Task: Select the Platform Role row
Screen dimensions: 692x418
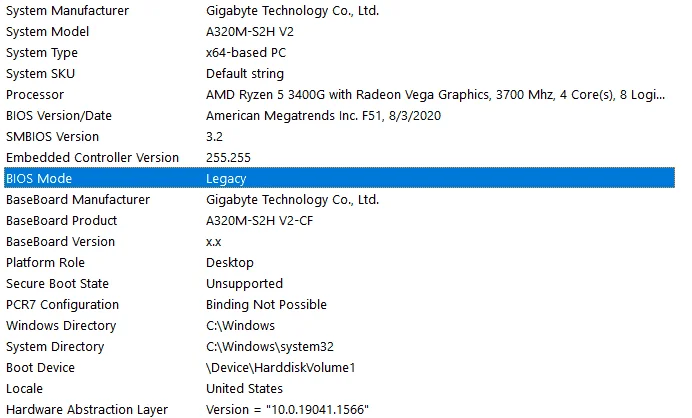Action: (339, 262)
